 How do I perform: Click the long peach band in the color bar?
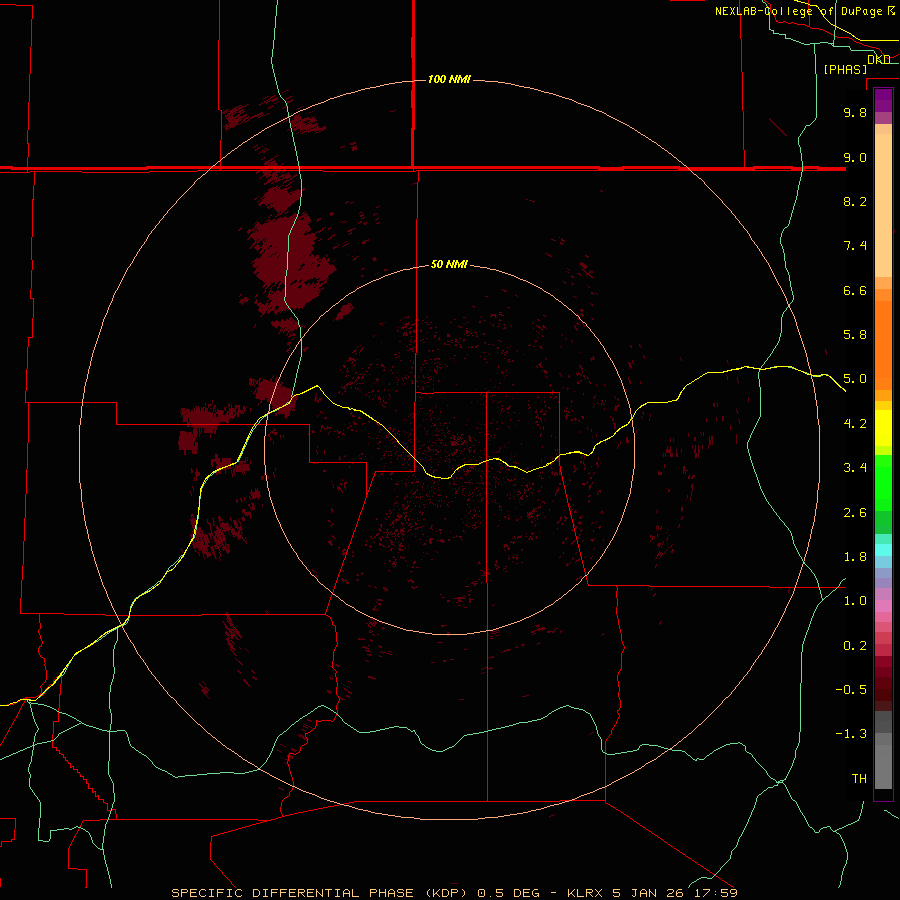[x=883, y=205]
